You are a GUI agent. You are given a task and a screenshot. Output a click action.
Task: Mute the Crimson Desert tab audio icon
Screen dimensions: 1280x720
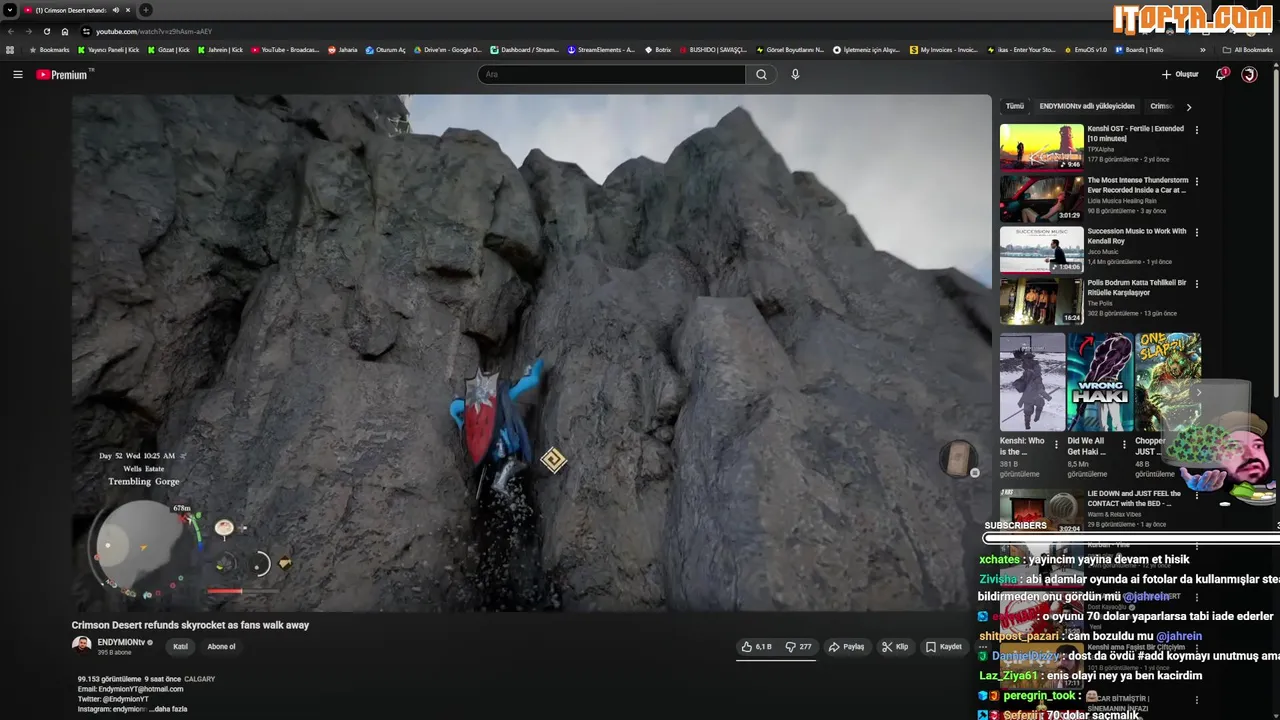[x=115, y=10]
